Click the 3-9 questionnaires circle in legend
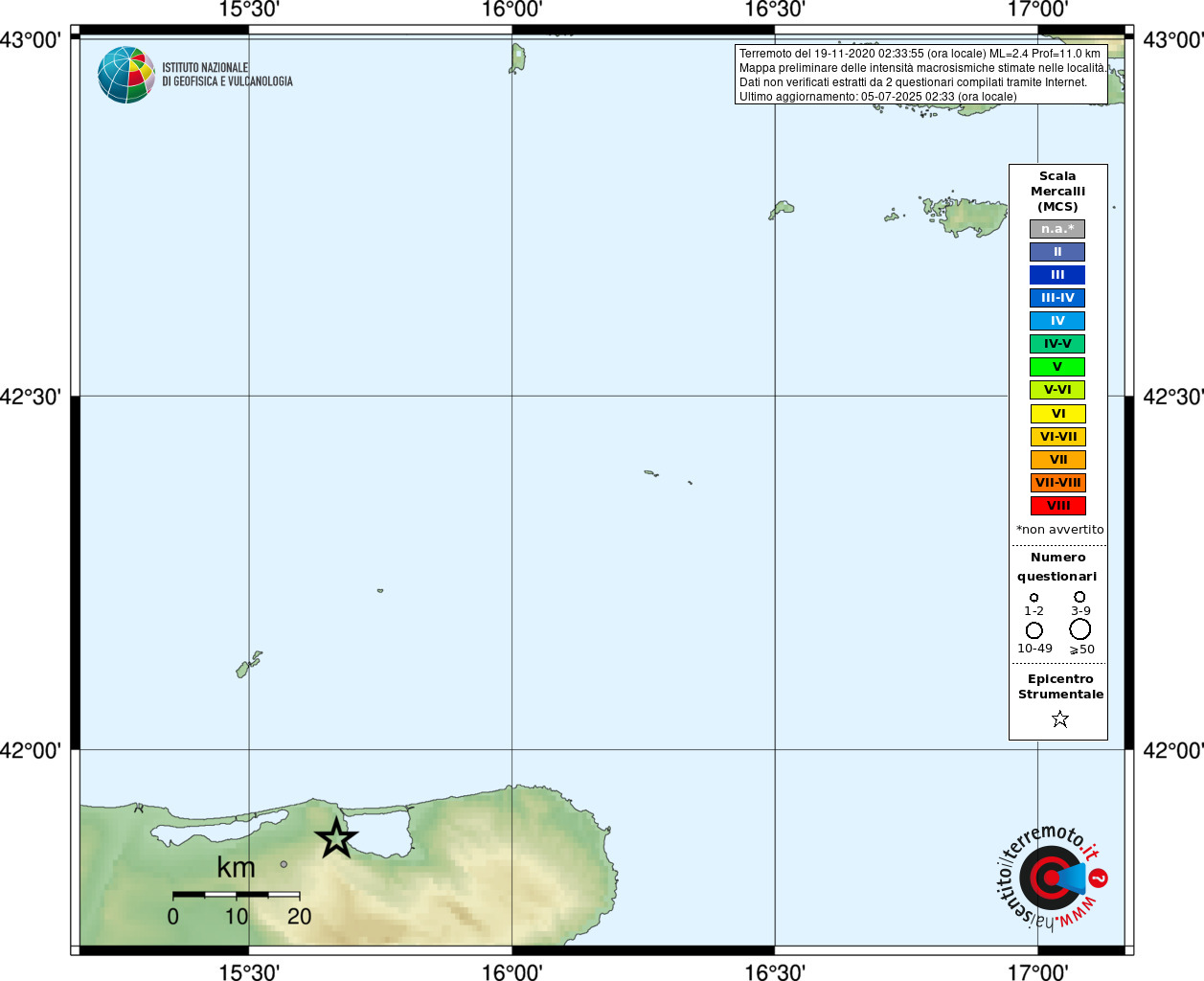Screen dimensions: 1204x981 pyautogui.click(x=1079, y=597)
